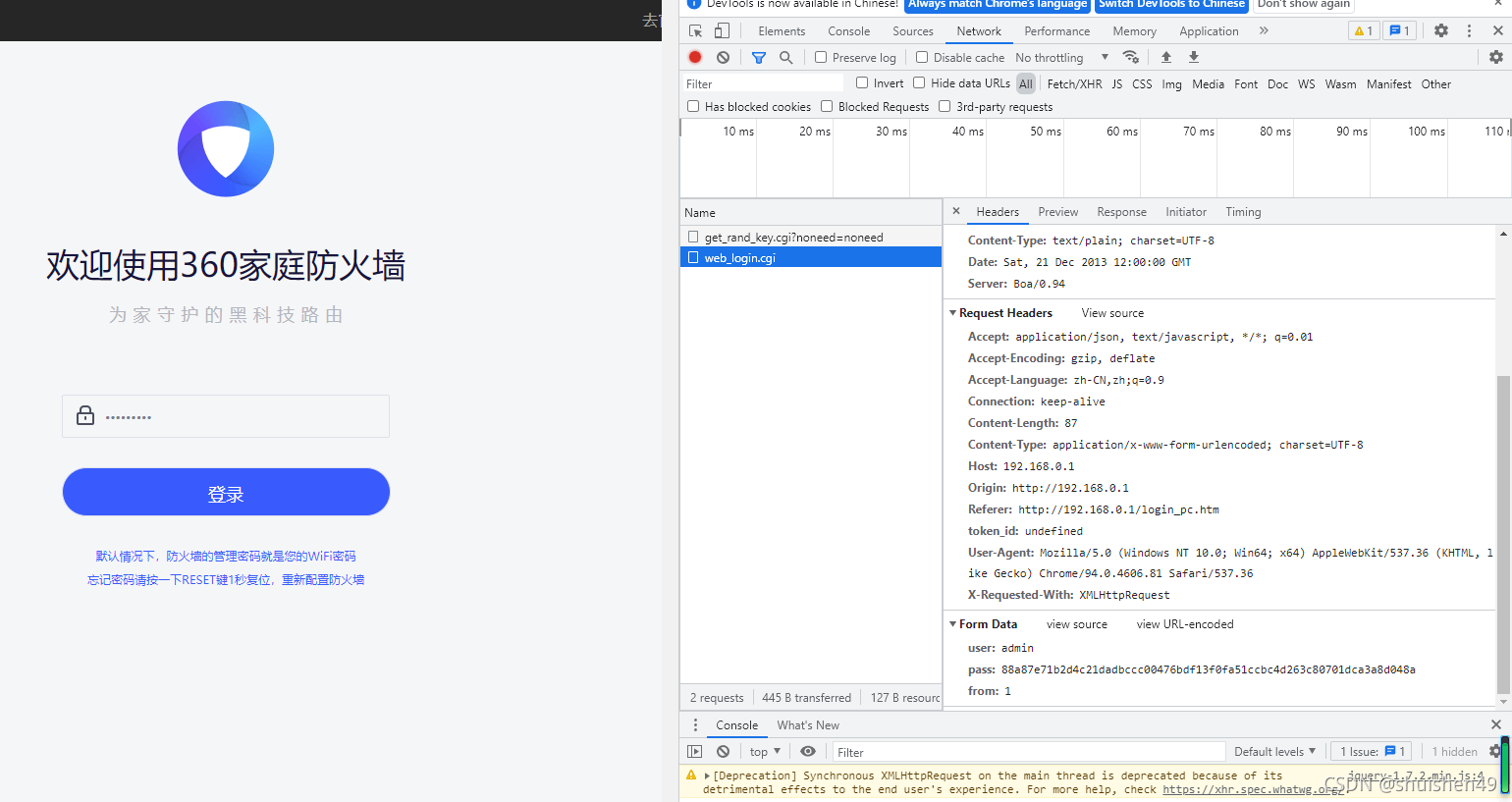
Task: Filter requests by JS type
Action: [x=1117, y=84]
